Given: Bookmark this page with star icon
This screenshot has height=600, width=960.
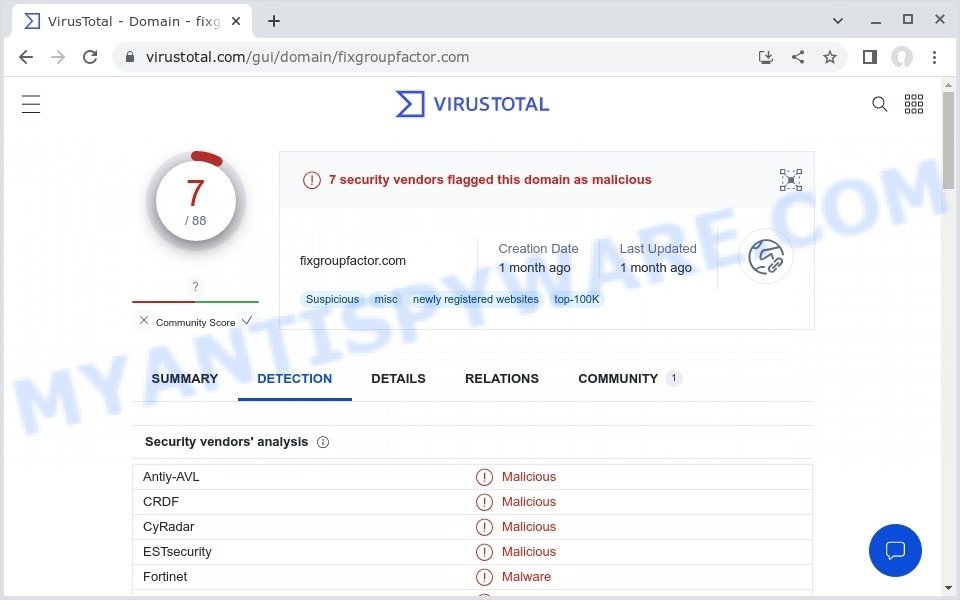Looking at the screenshot, I should pos(830,57).
